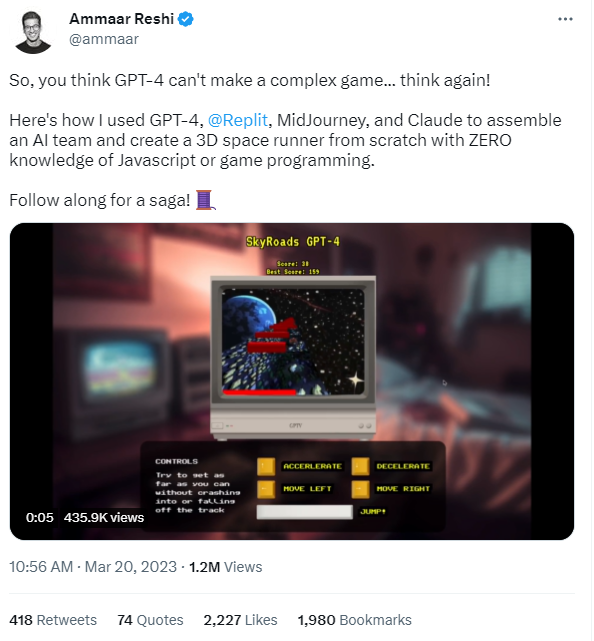Image resolution: width=594 pixels, height=641 pixels.
Task: Click the red progress bar in game screen
Action: click(x=259, y=392)
